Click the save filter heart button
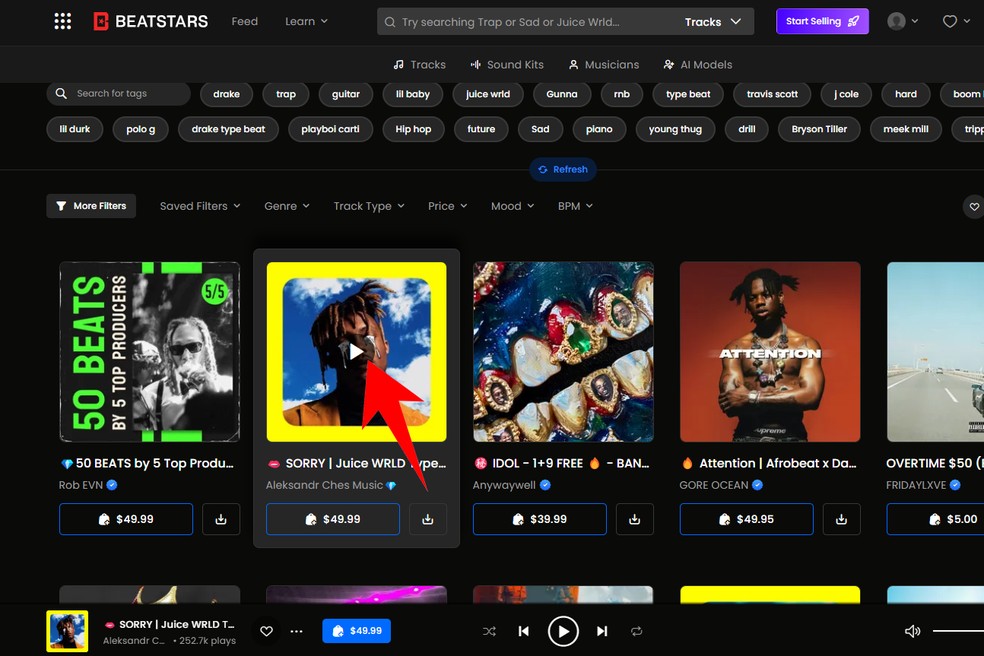The image size is (984, 656). pyautogui.click(x=973, y=207)
